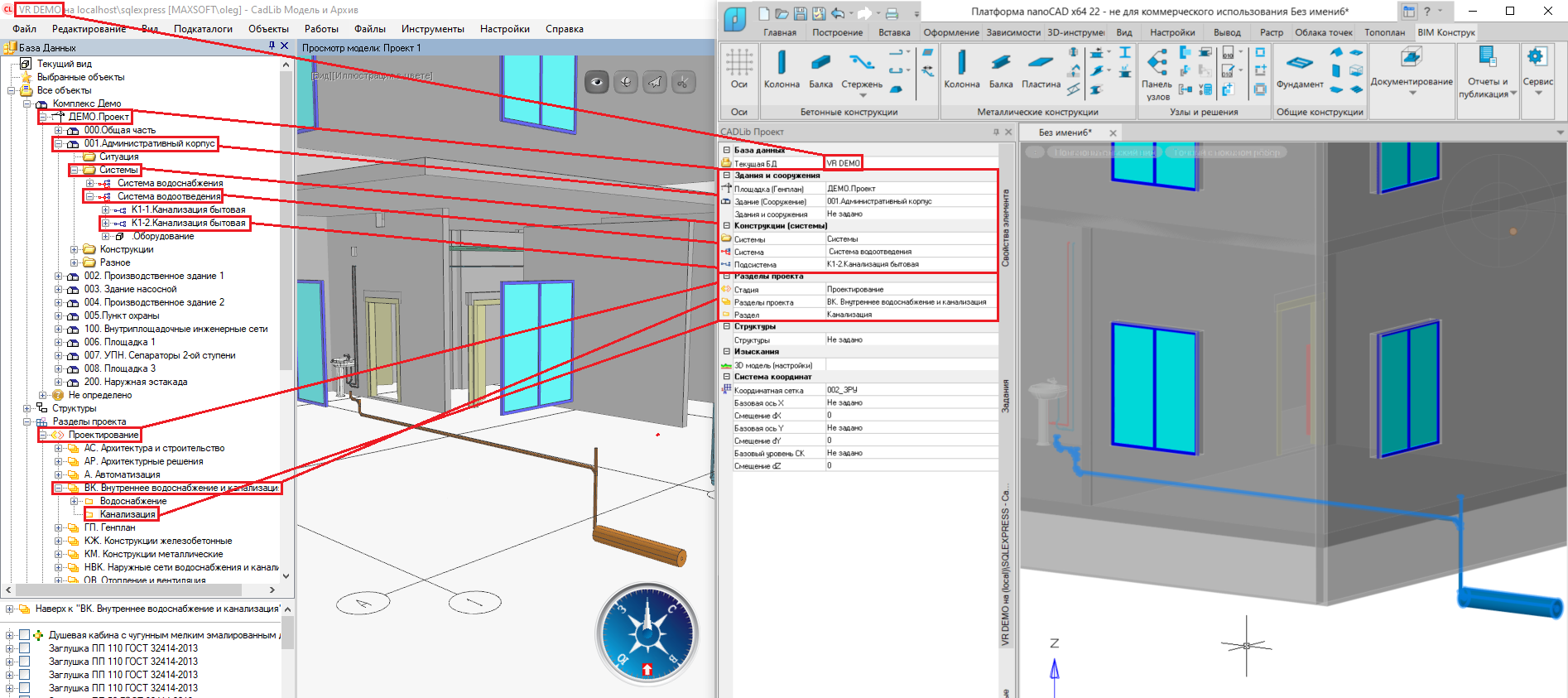Select Канализация under project sections tree
1568x698 pixels.
coord(127,514)
